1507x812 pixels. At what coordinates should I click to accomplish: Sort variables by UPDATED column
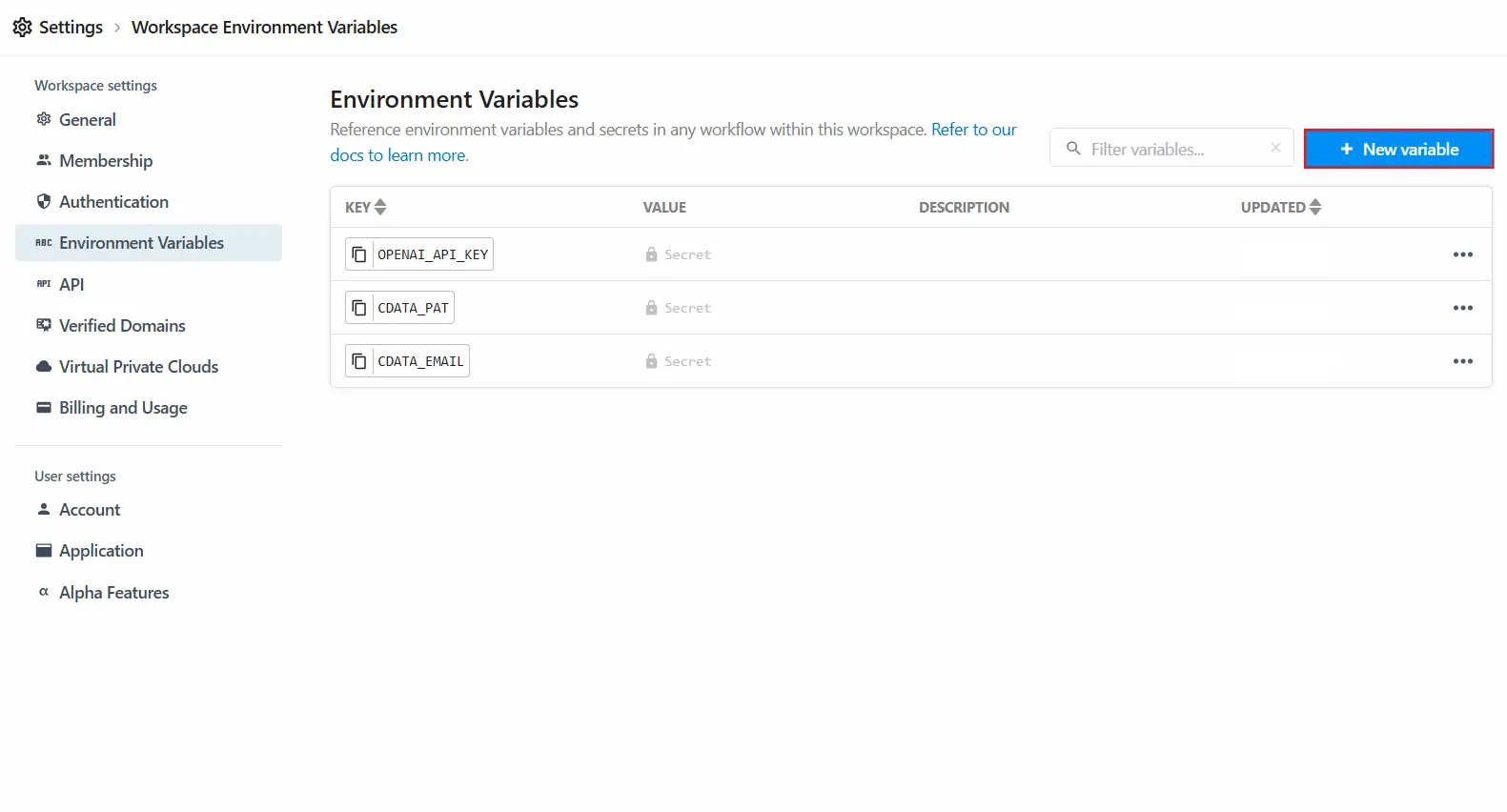point(1280,207)
